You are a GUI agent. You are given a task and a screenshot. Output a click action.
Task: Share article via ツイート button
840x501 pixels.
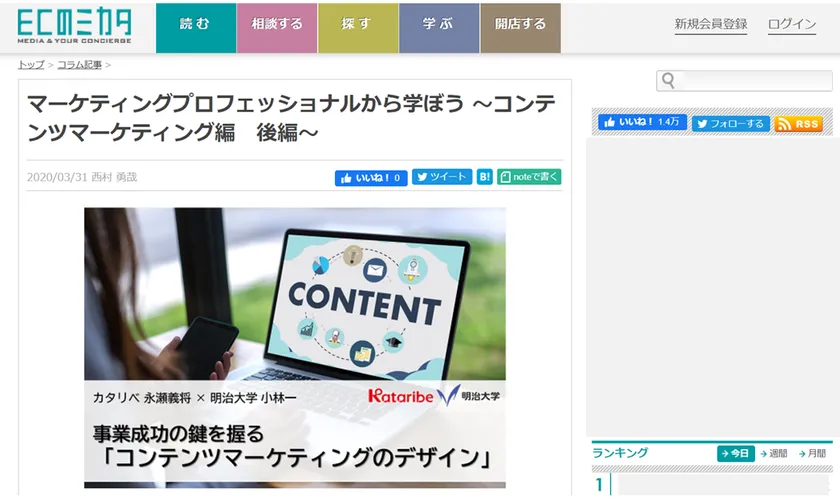coord(441,177)
